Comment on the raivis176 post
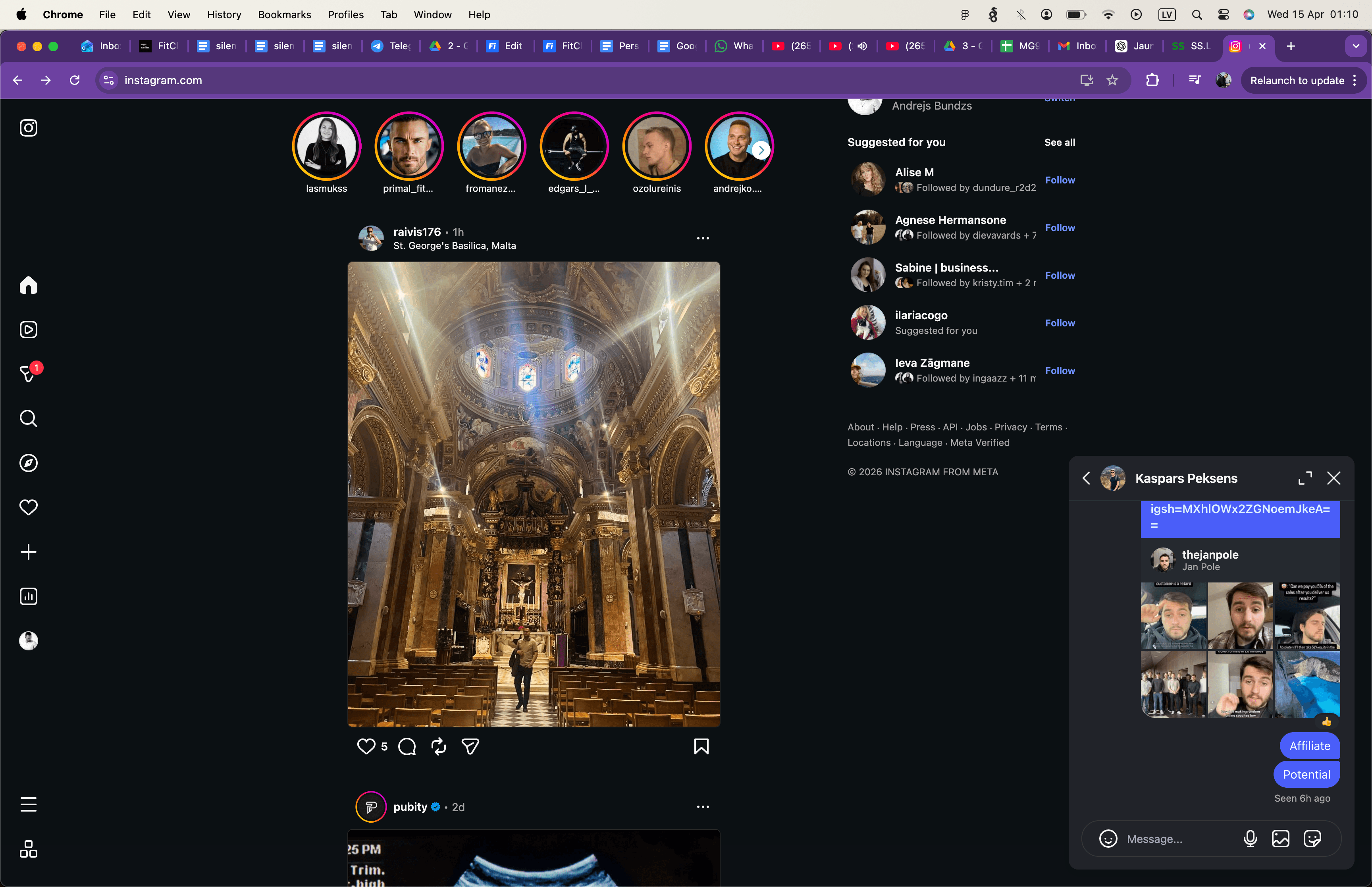1372x887 pixels. pyautogui.click(x=407, y=746)
